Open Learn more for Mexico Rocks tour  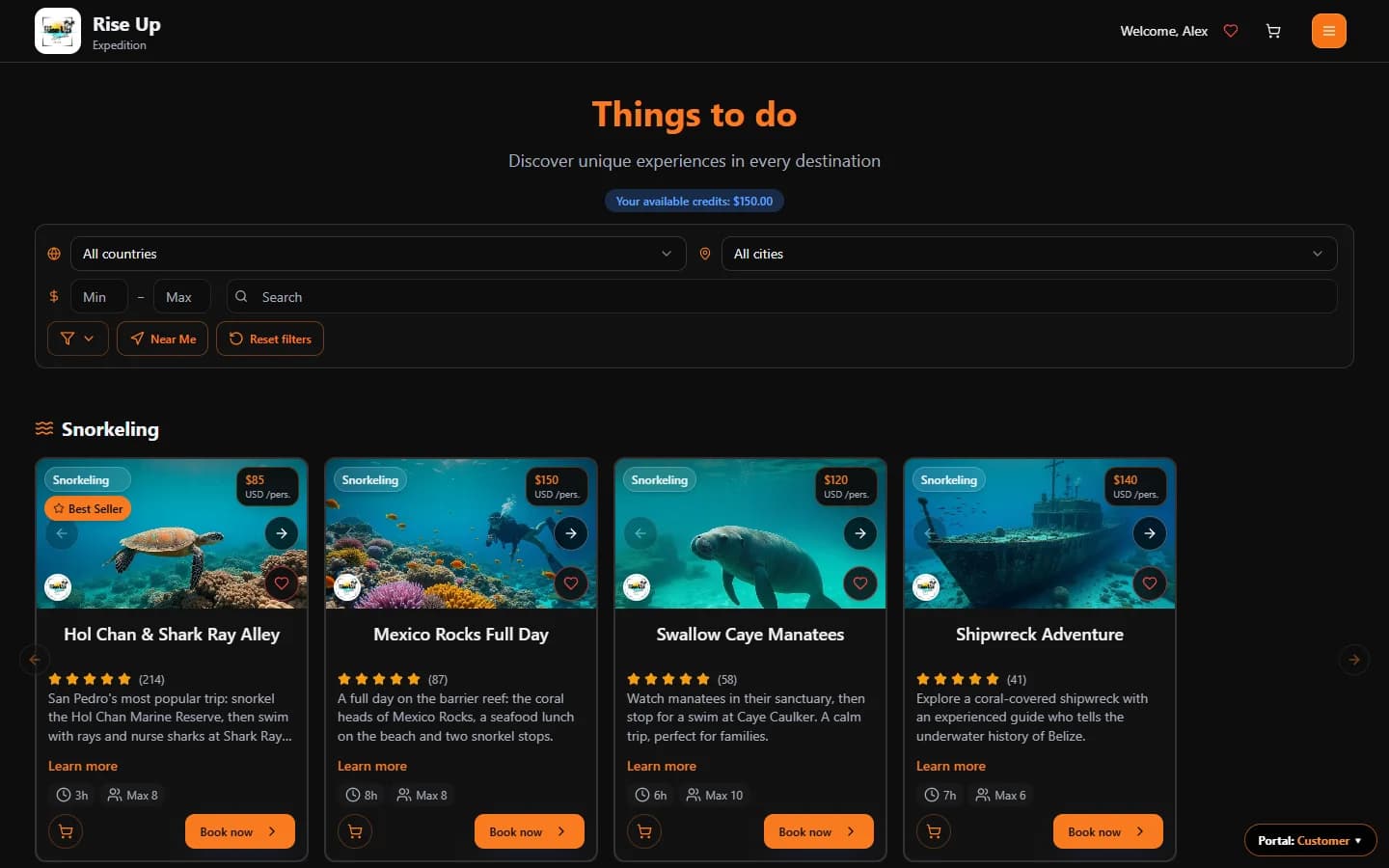372,766
